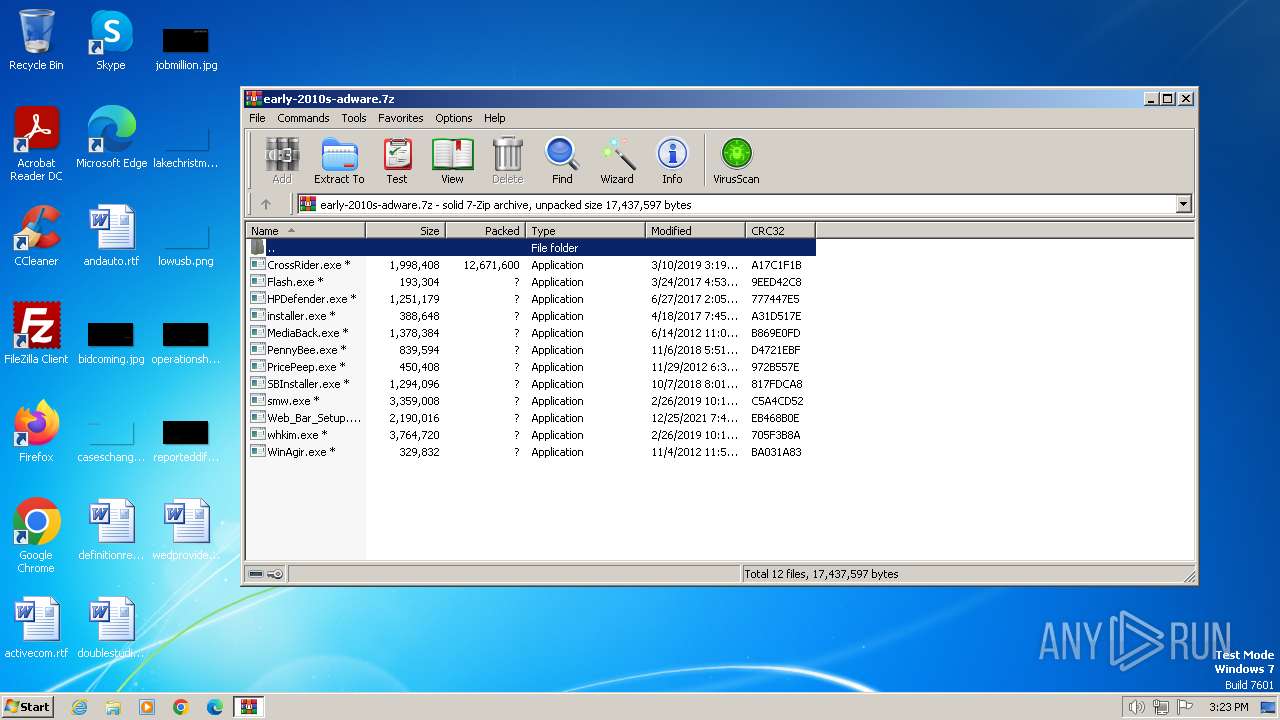
Task: Open Firefox desktop shortcut
Action: click(36, 432)
